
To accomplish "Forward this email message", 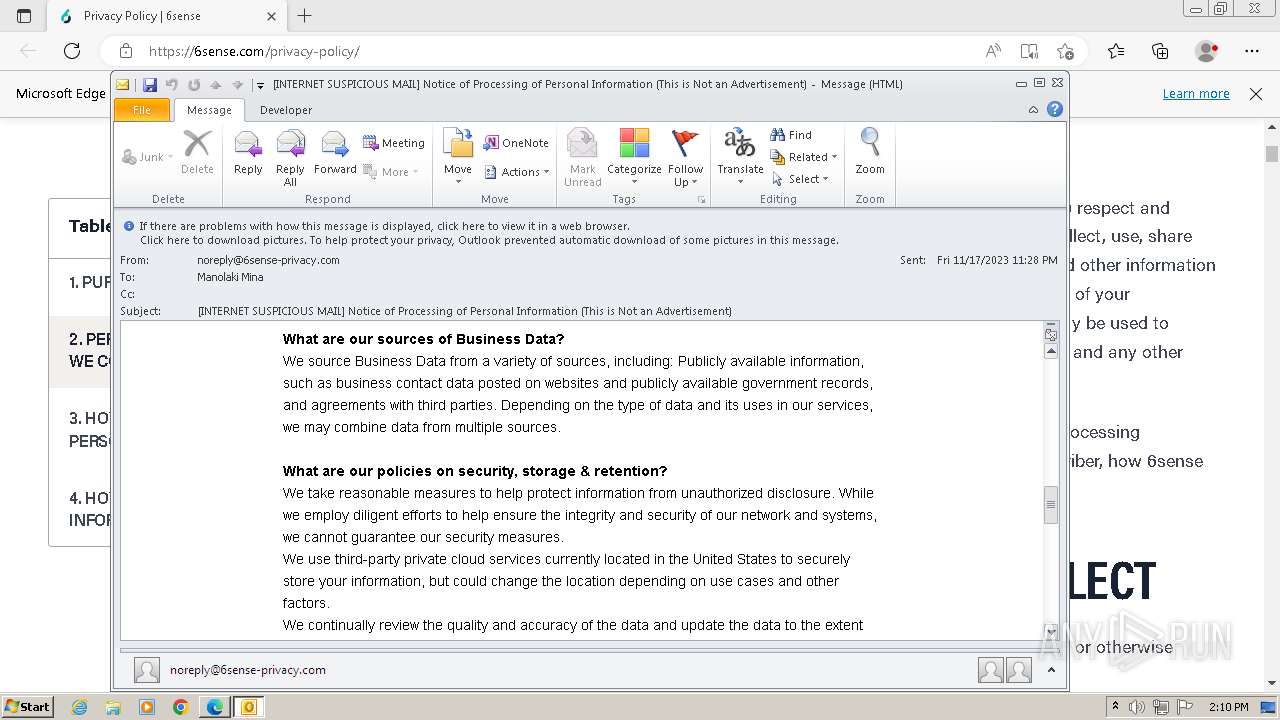I will pyautogui.click(x=335, y=154).
